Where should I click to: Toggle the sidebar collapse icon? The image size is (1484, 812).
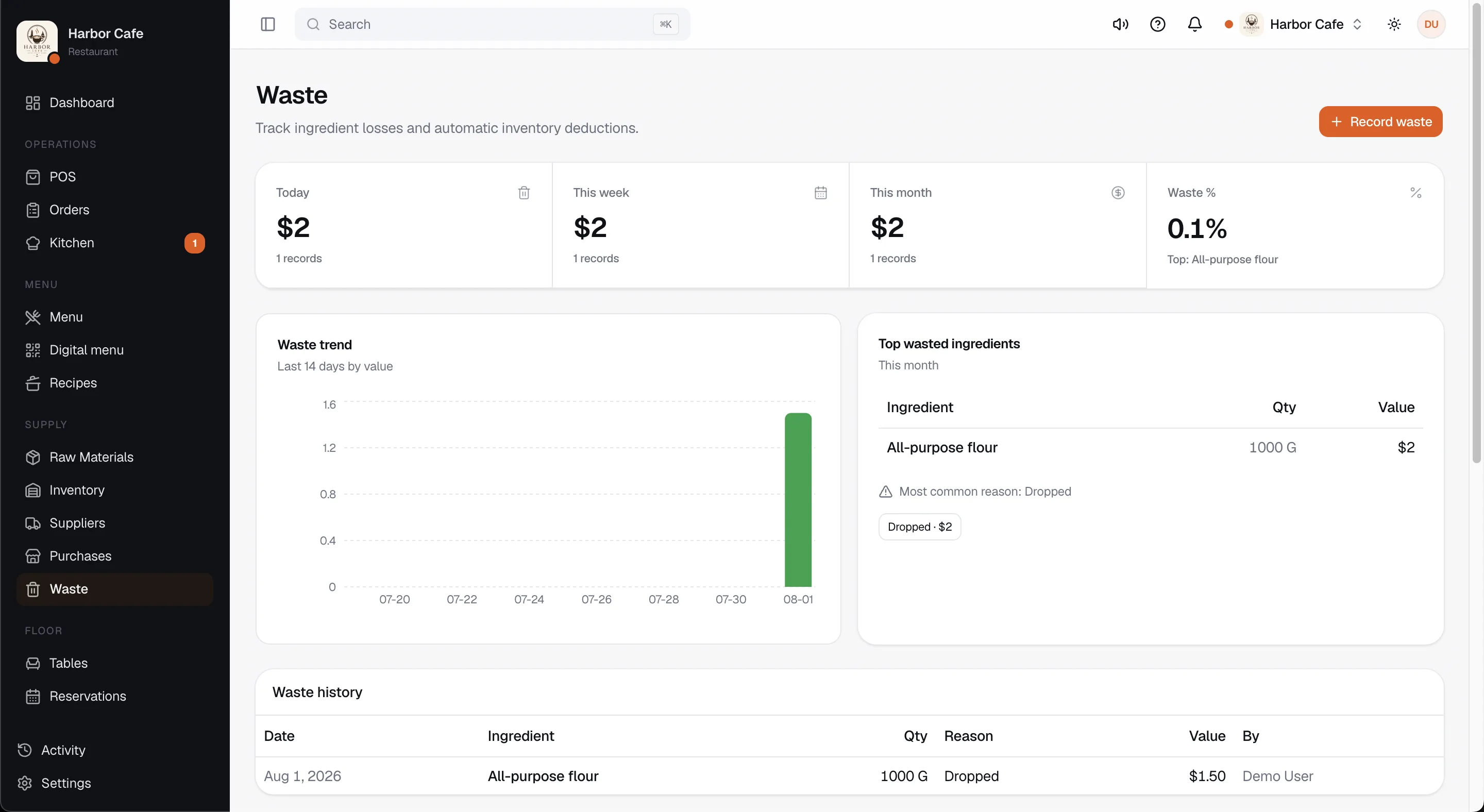tap(268, 24)
